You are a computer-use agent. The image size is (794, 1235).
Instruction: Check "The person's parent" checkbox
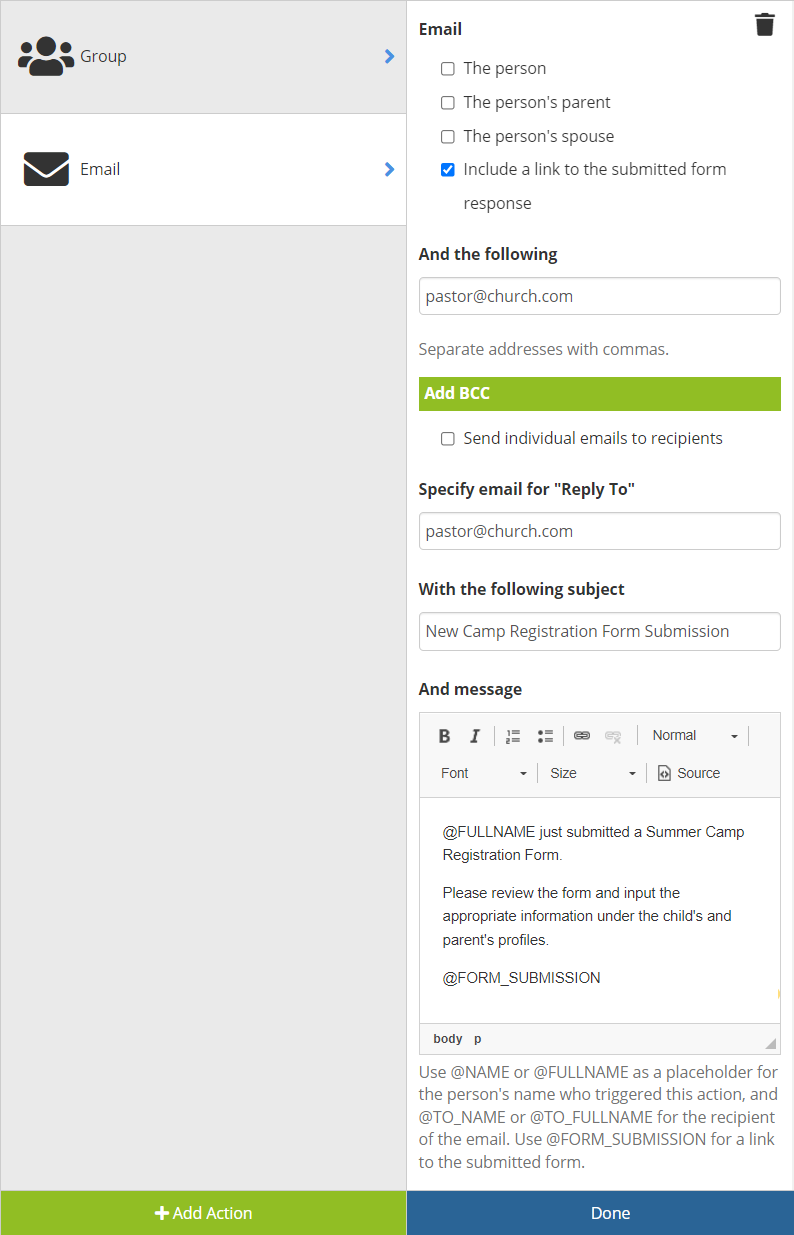[x=448, y=103]
